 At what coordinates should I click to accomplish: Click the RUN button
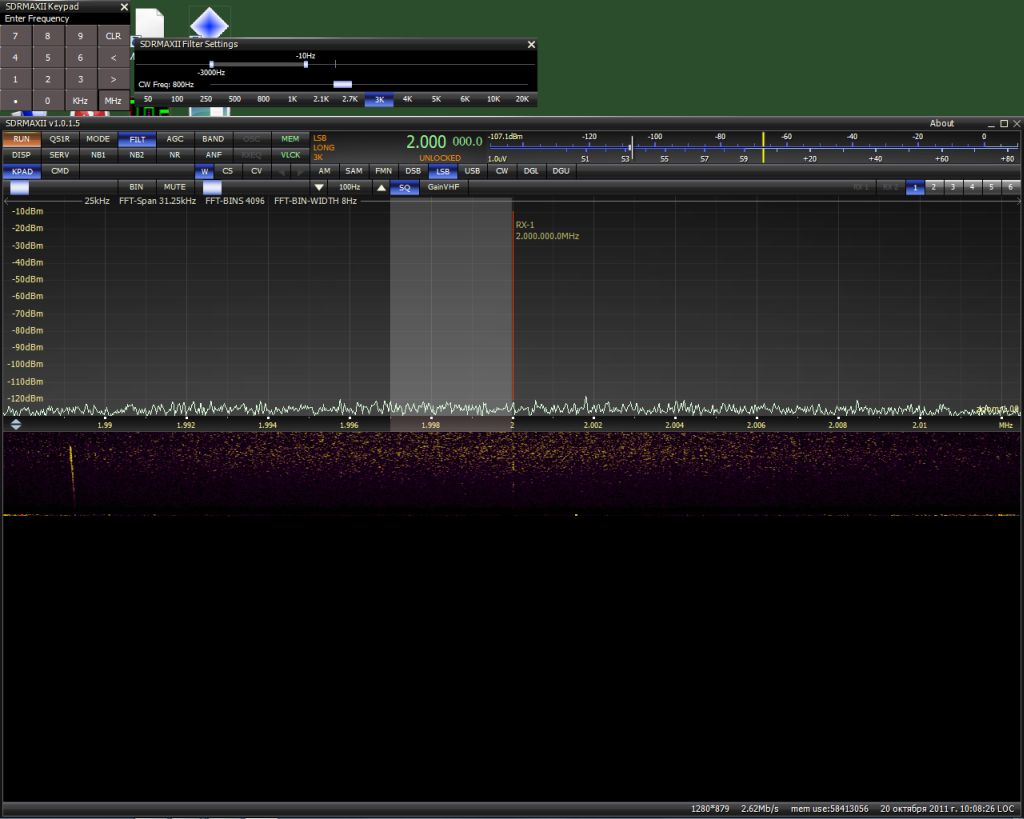pos(22,139)
